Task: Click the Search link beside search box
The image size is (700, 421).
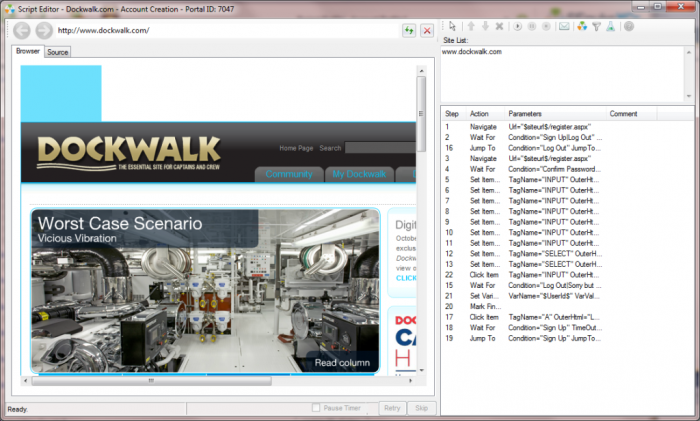Action: click(330, 148)
